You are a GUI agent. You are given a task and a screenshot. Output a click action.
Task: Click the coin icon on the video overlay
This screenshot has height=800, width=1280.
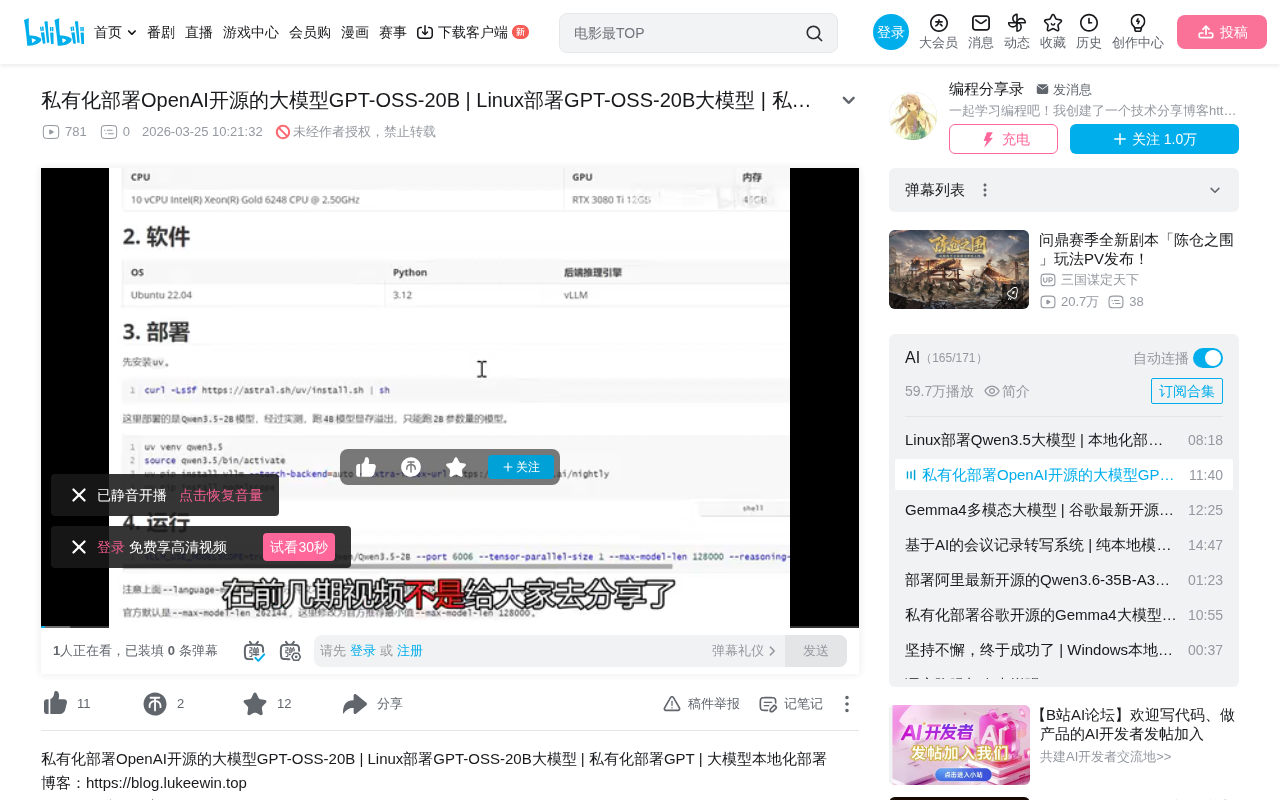pos(411,467)
